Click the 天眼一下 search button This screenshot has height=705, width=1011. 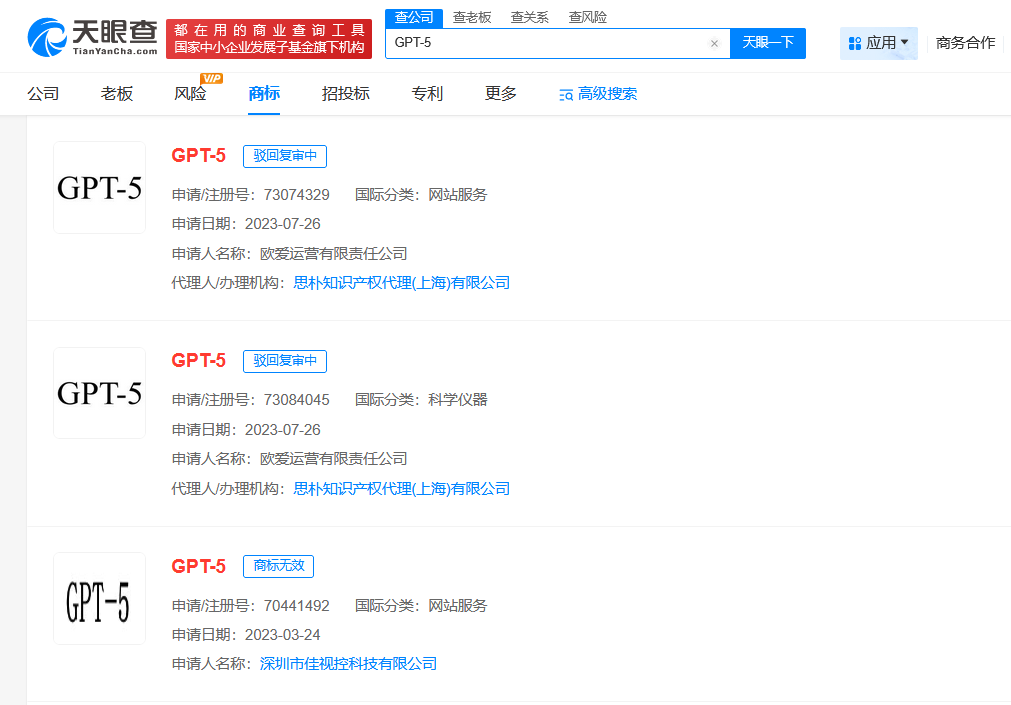pyautogui.click(x=767, y=43)
